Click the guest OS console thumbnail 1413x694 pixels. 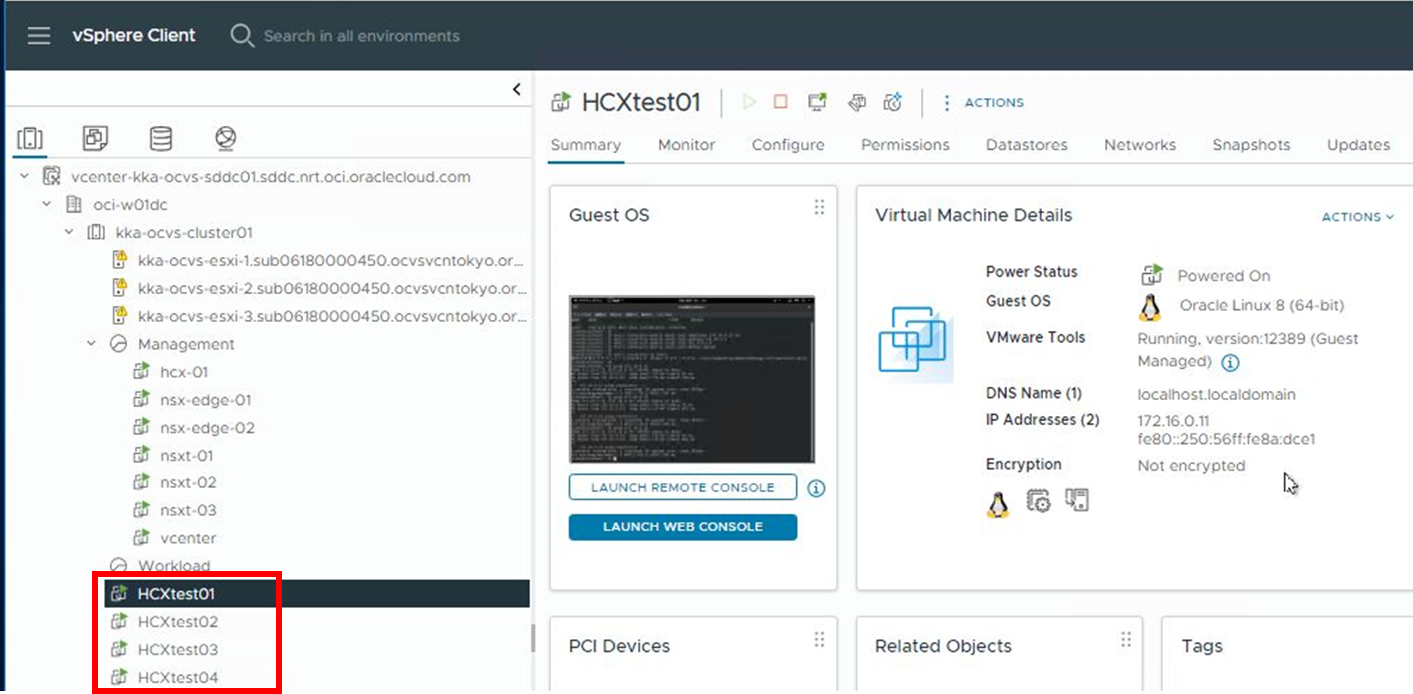pyautogui.click(x=692, y=379)
